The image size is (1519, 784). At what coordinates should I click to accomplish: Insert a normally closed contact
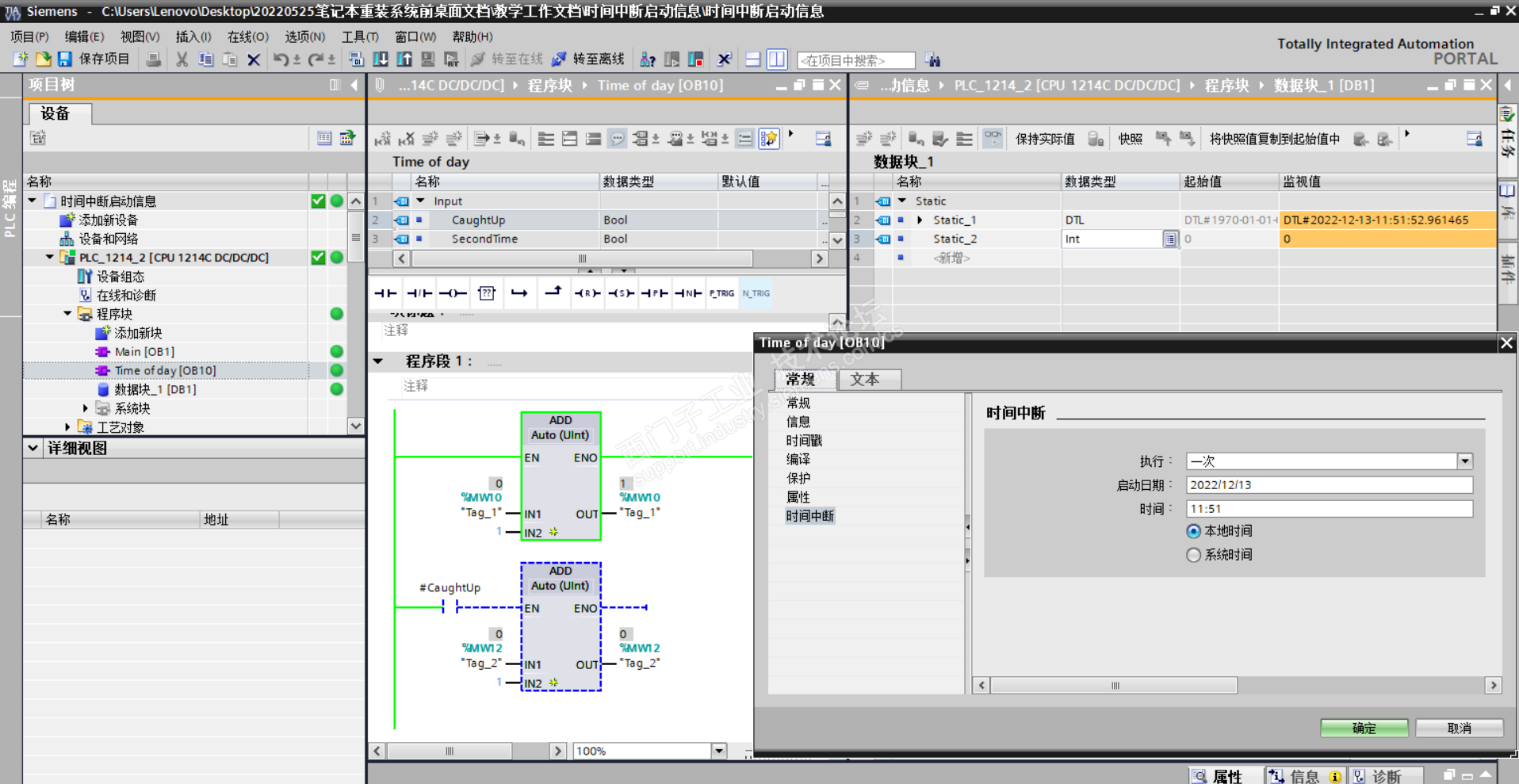point(419,293)
